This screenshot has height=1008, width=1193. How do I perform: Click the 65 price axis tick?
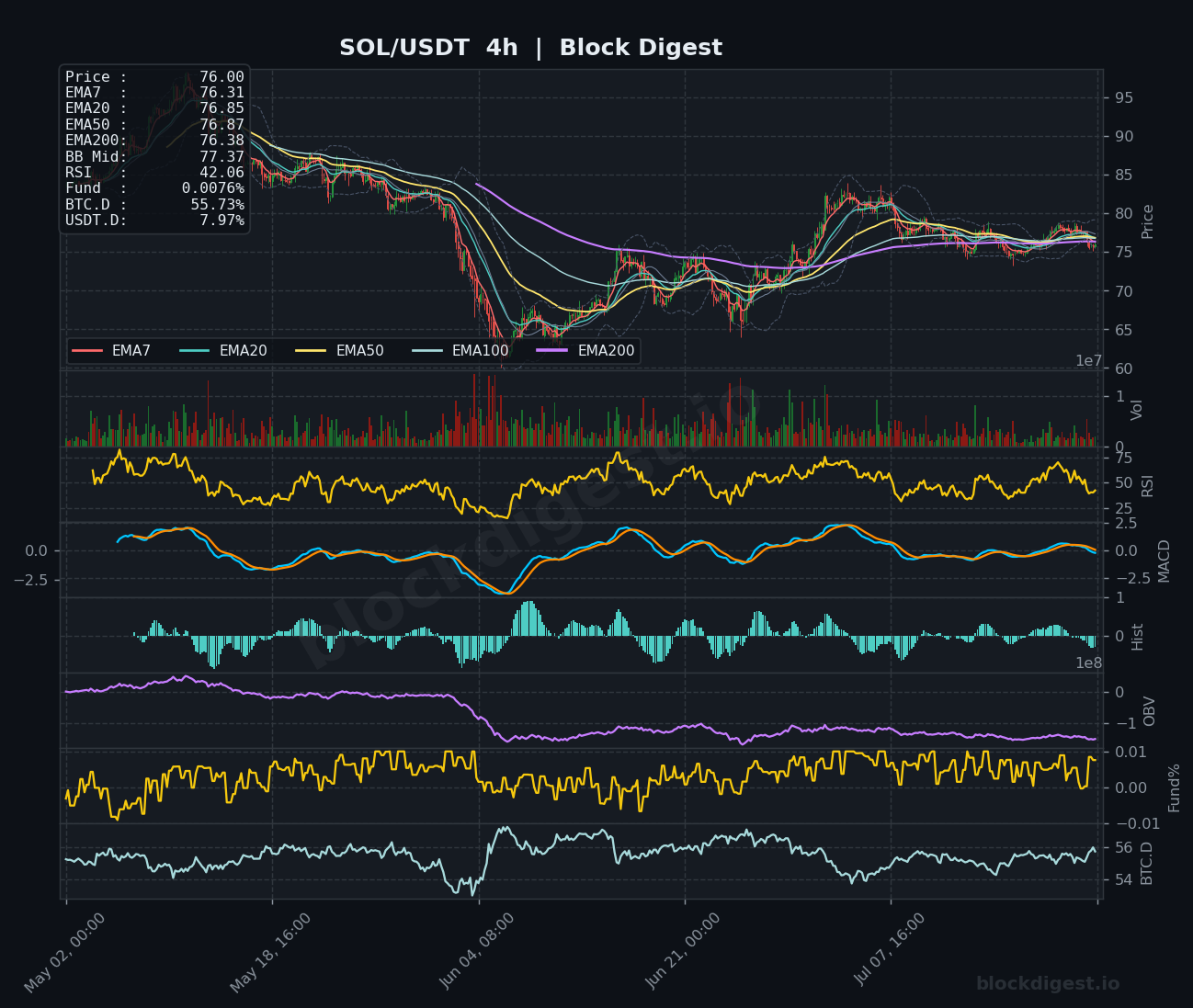click(1124, 331)
